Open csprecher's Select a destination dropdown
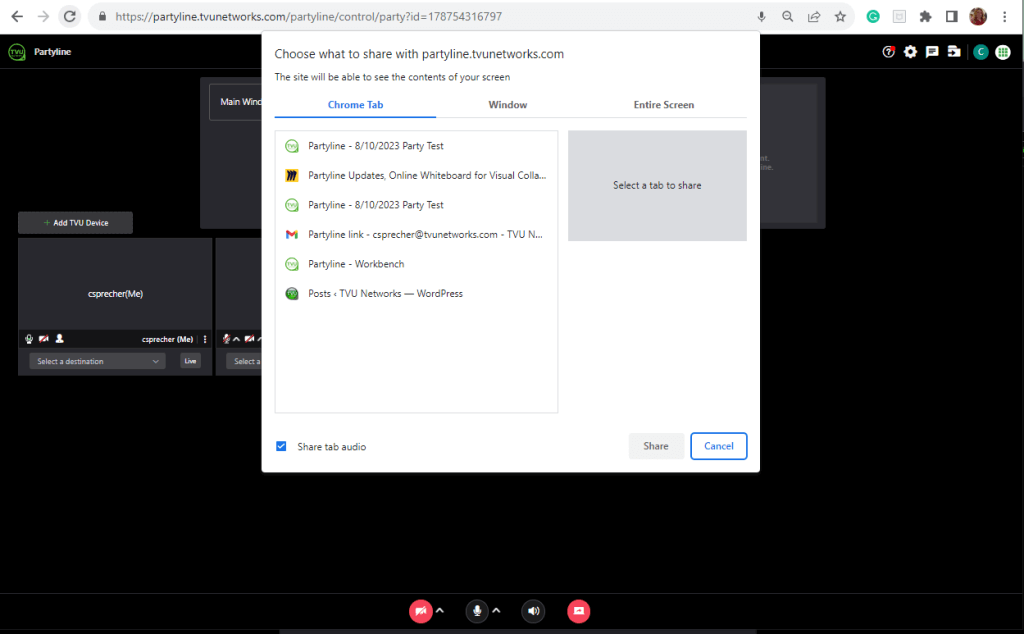 [97, 361]
